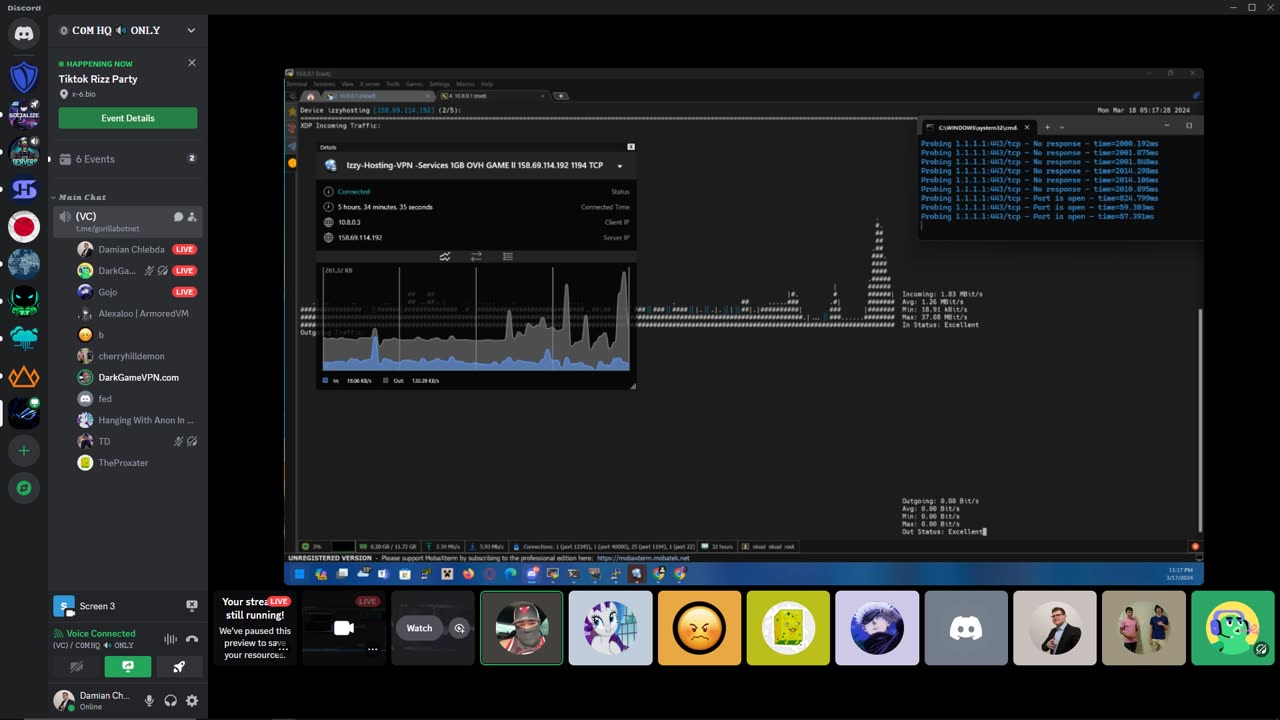Click the main shared screen stream view
The width and height of the screenshot is (1280, 720).
(744, 326)
